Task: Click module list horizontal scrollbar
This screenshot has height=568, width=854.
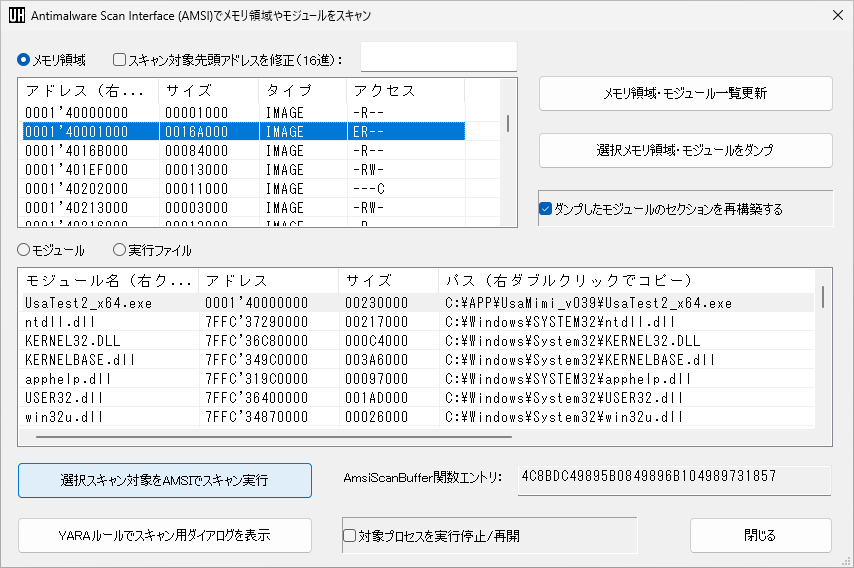Action: point(274,436)
